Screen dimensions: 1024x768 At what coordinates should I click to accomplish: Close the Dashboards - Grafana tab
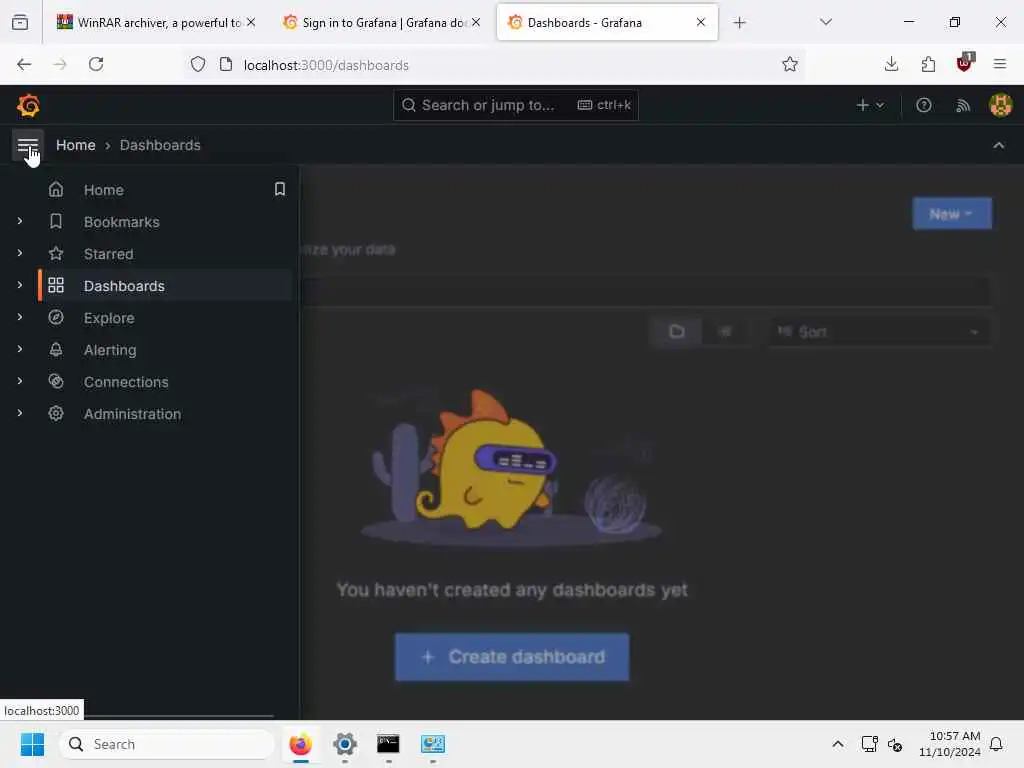tap(701, 22)
